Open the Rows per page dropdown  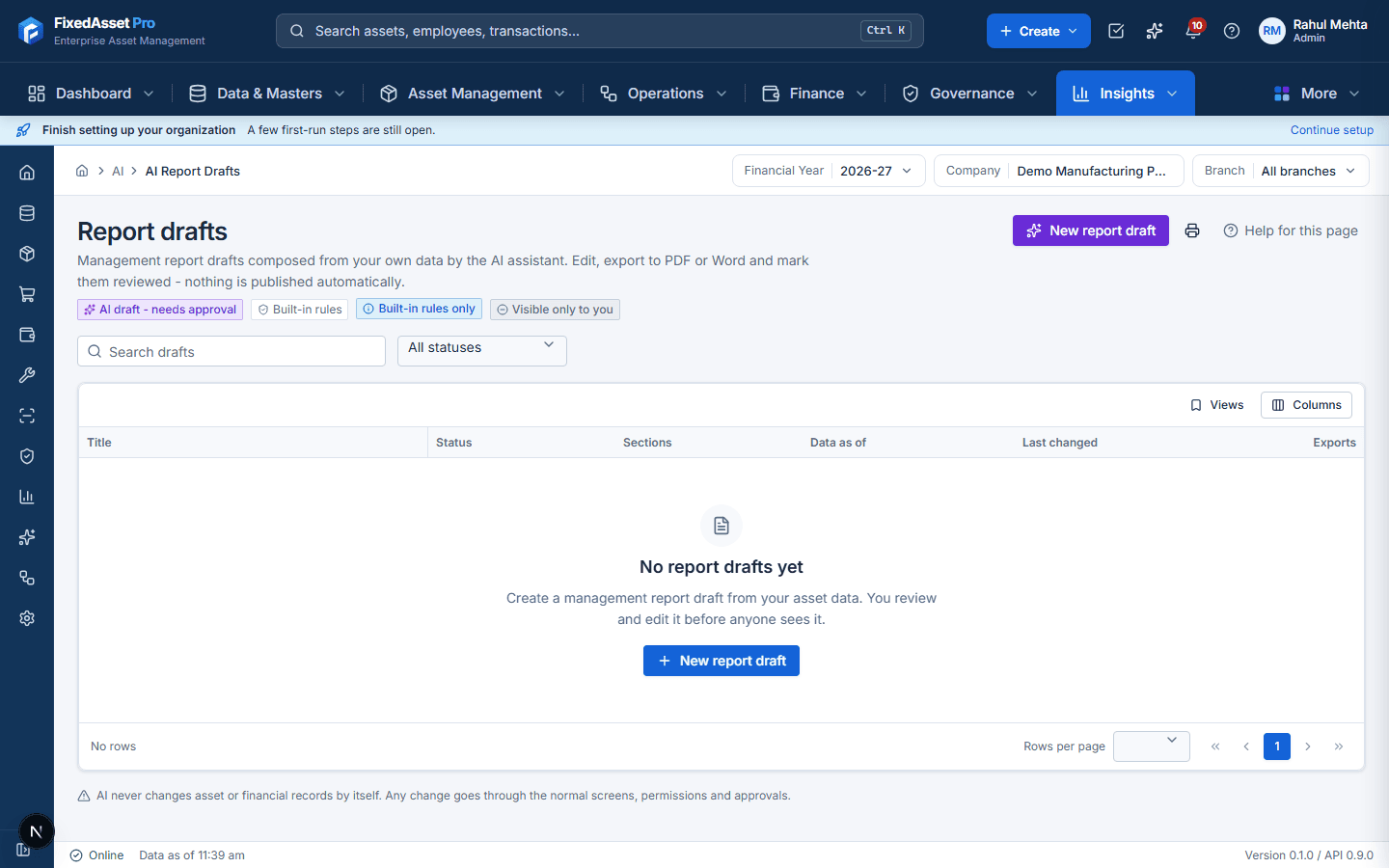coord(1152,746)
